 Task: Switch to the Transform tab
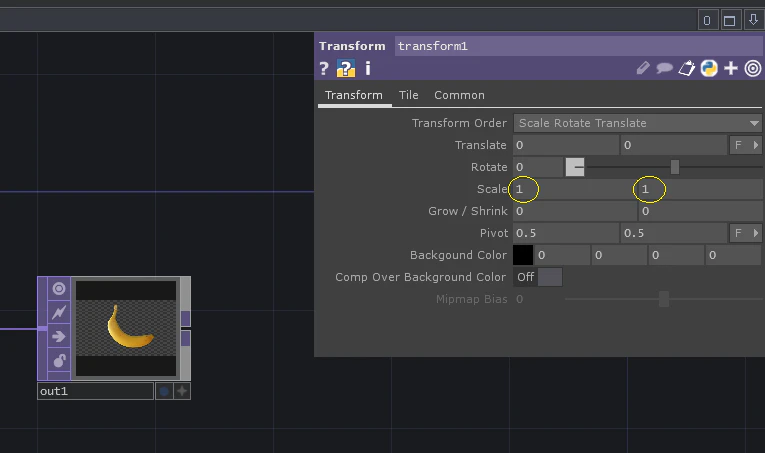coord(354,95)
